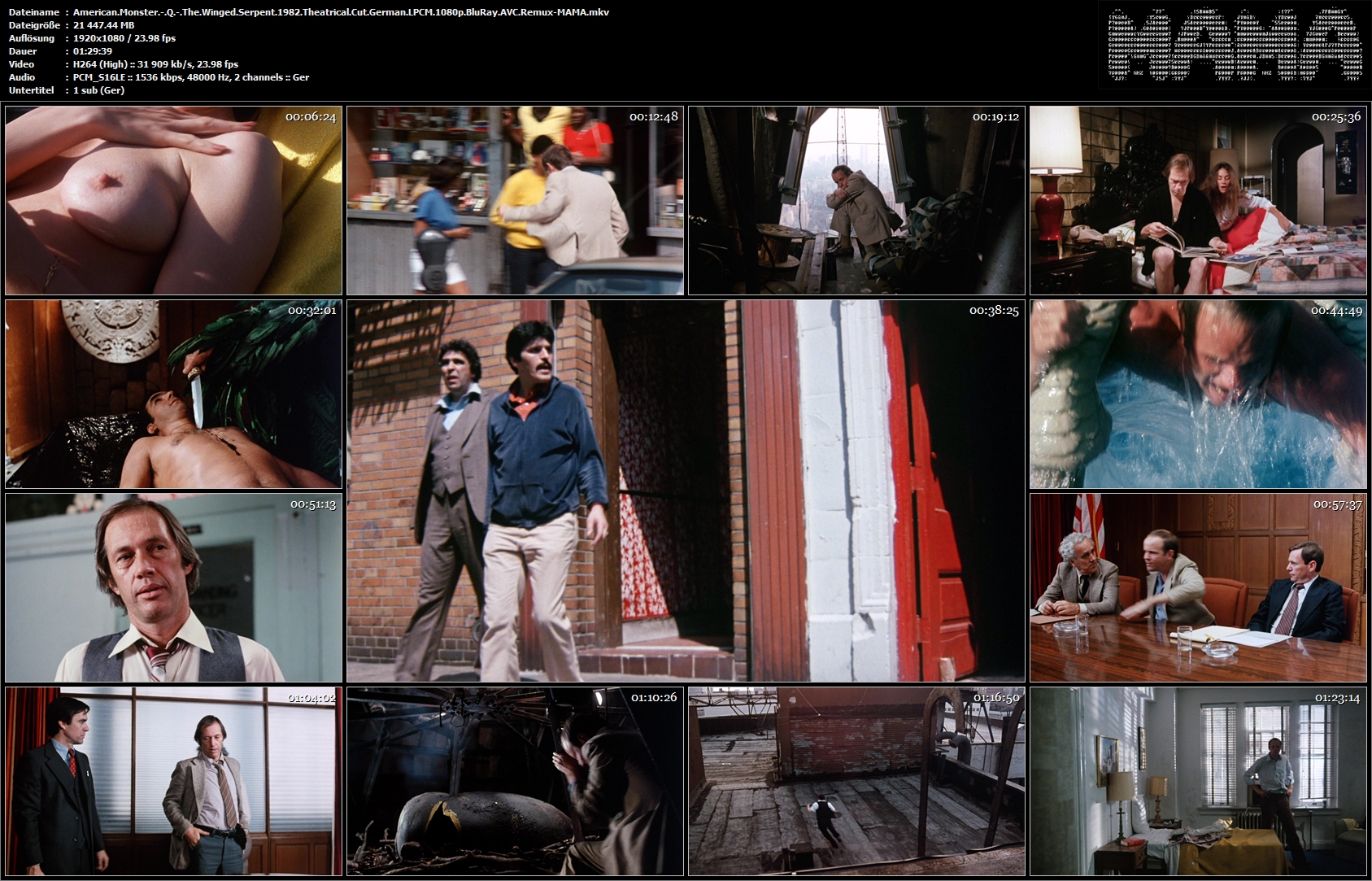The height and width of the screenshot is (881, 1372).
Task: Click the Auflösung label
Action: click(x=32, y=38)
